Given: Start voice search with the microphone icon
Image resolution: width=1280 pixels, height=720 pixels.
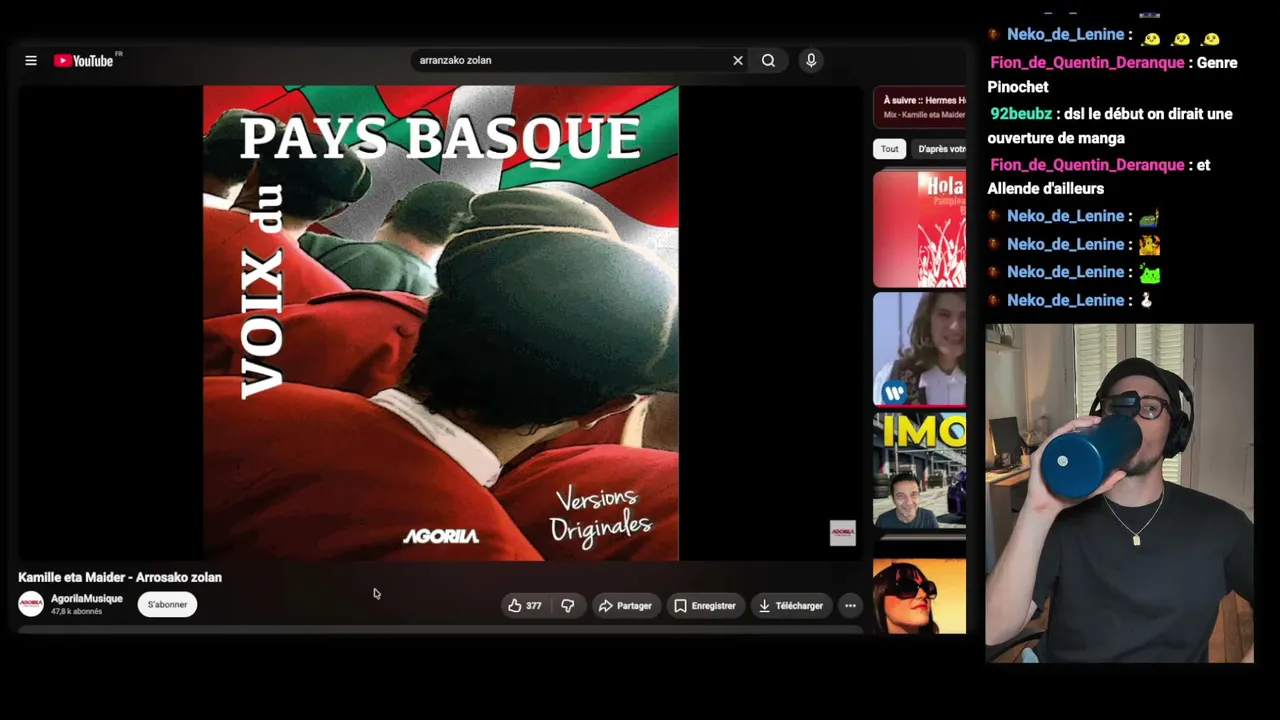Looking at the screenshot, I should click(811, 61).
